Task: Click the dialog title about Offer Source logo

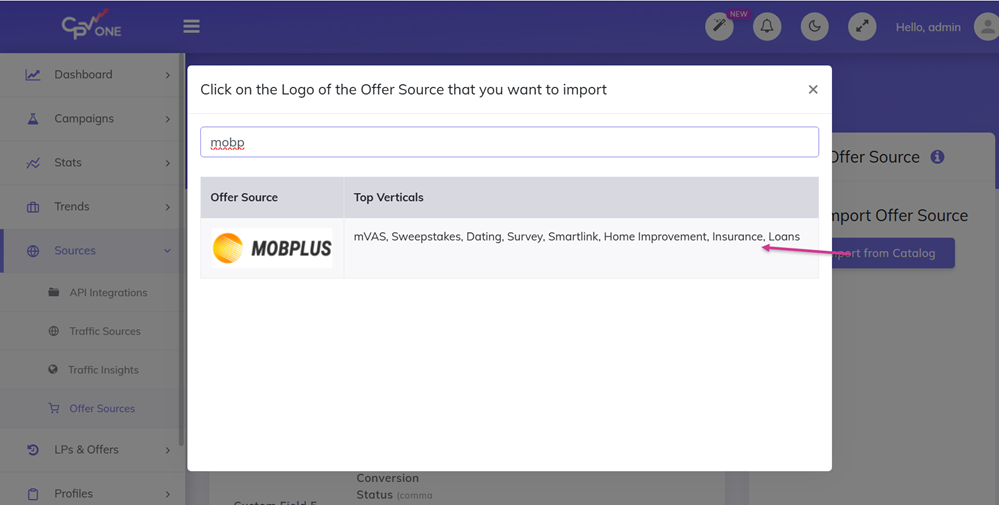Action: [x=404, y=89]
